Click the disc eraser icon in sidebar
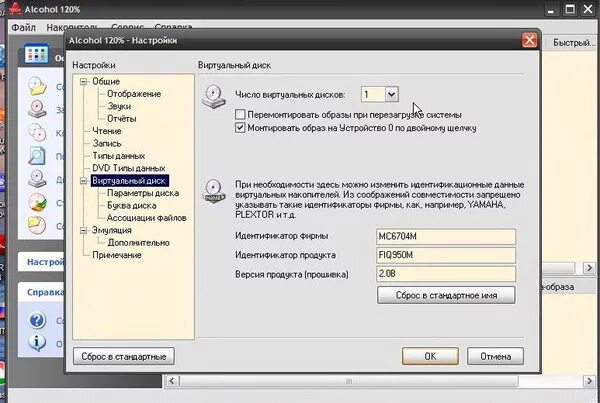Screen dimensions: 600x403 pyautogui.click(x=38, y=202)
